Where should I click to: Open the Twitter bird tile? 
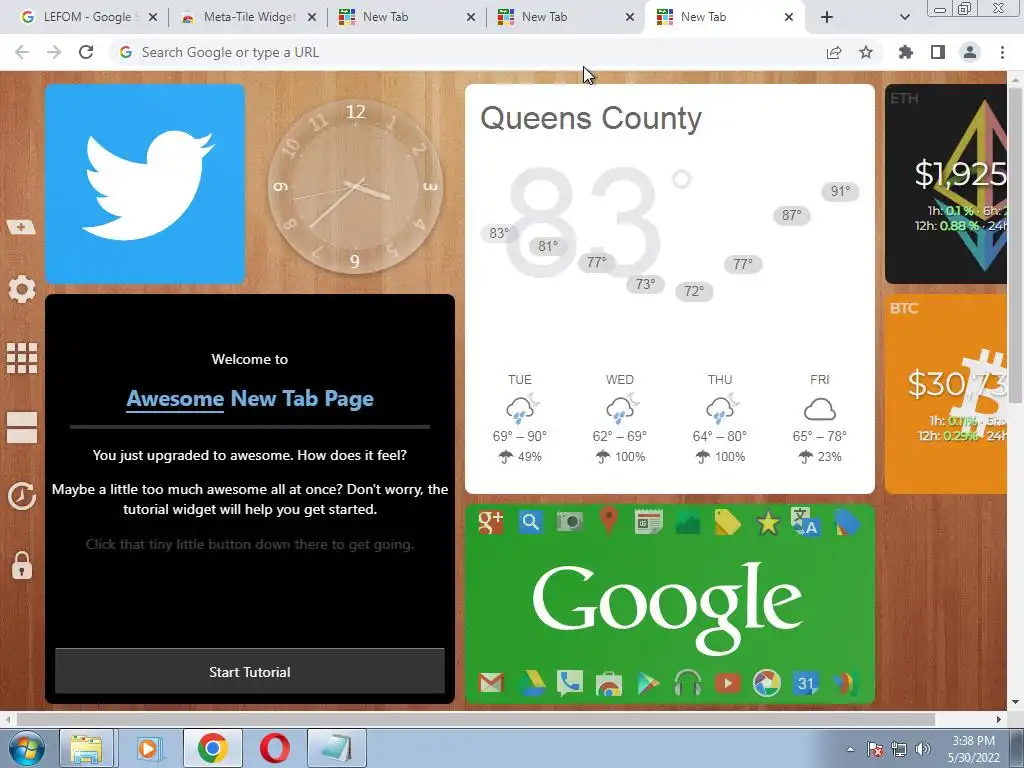click(145, 184)
